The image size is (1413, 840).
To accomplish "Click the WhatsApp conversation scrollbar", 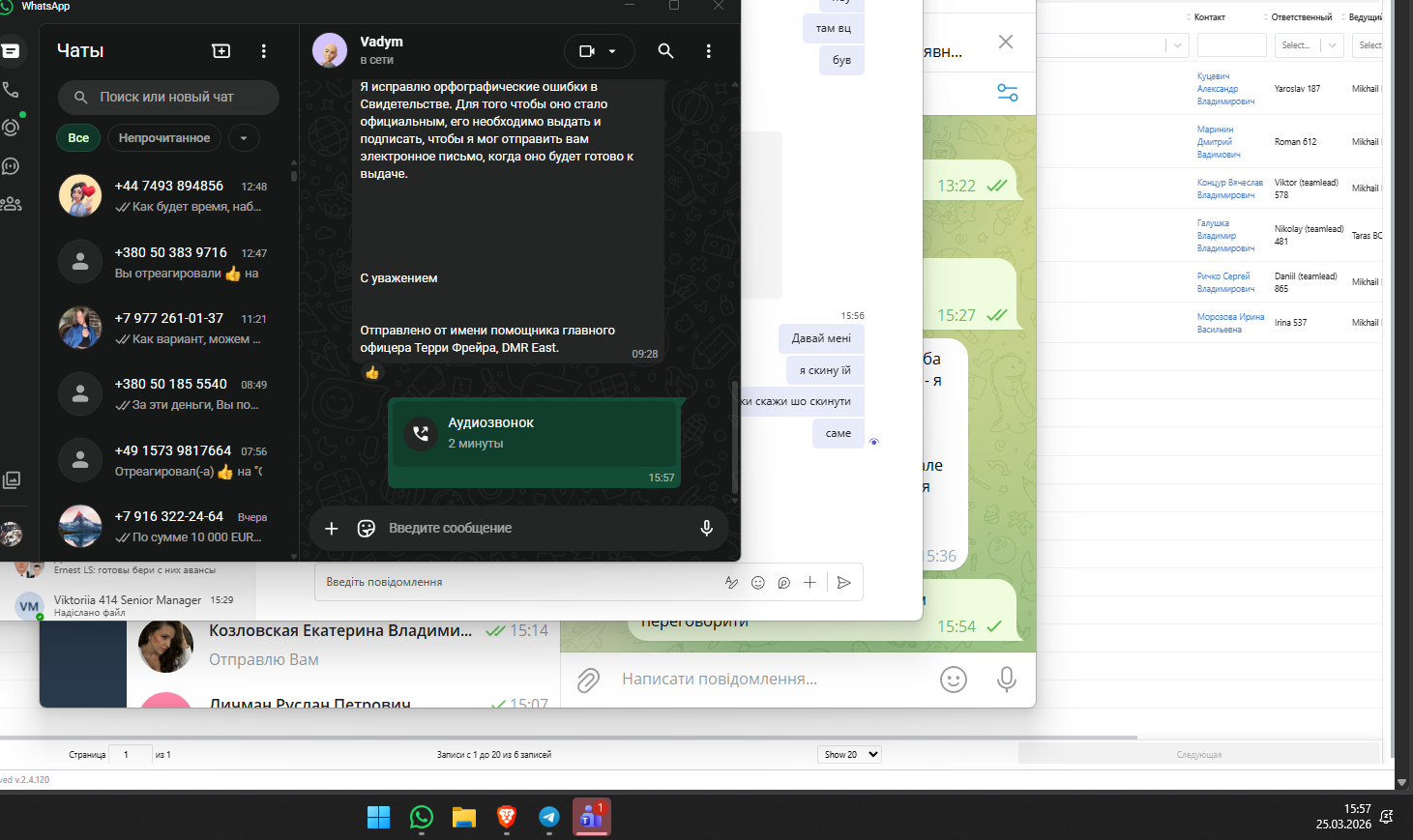I will point(735,440).
